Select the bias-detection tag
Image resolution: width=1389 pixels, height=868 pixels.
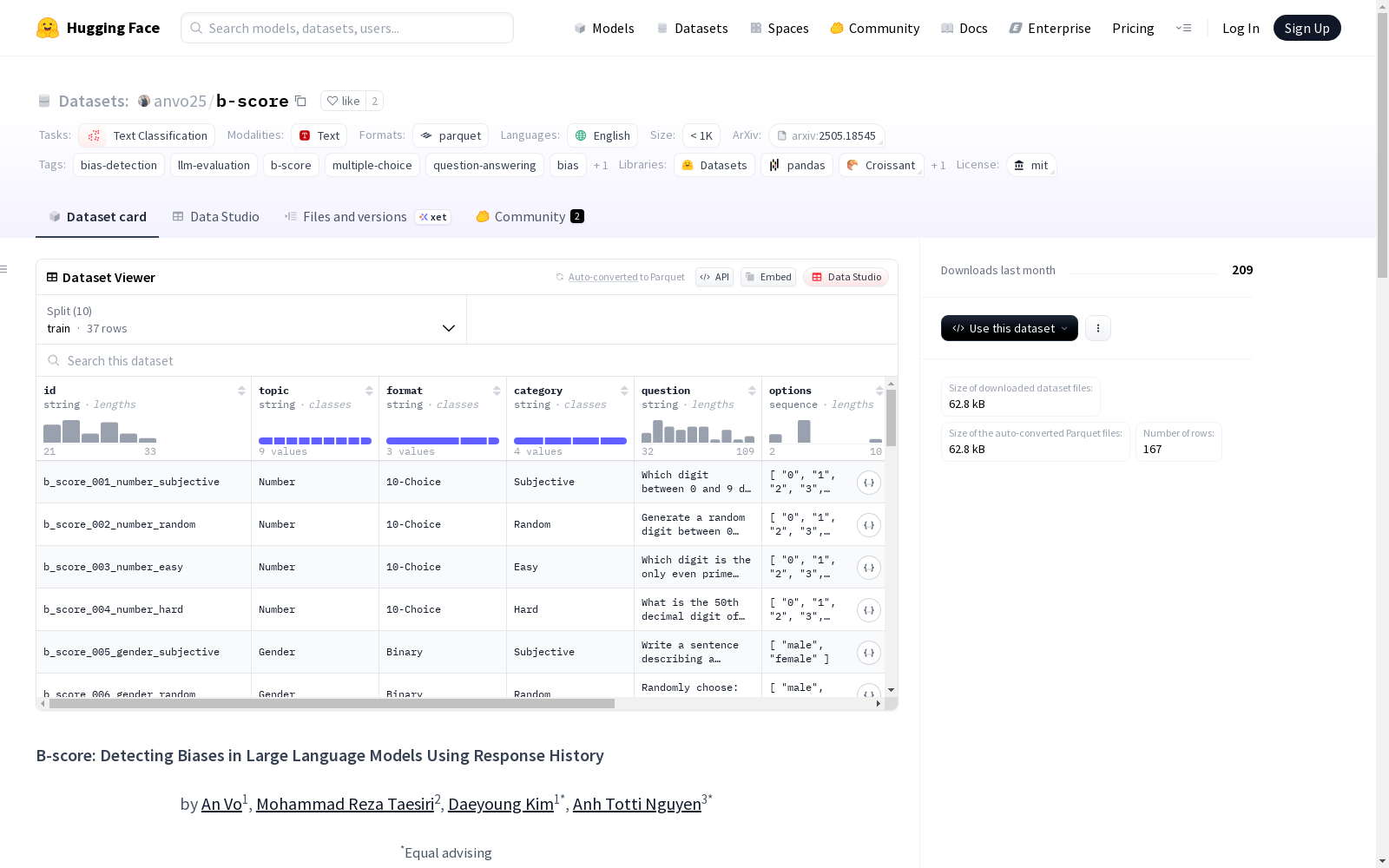pyautogui.click(x=119, y=165)
